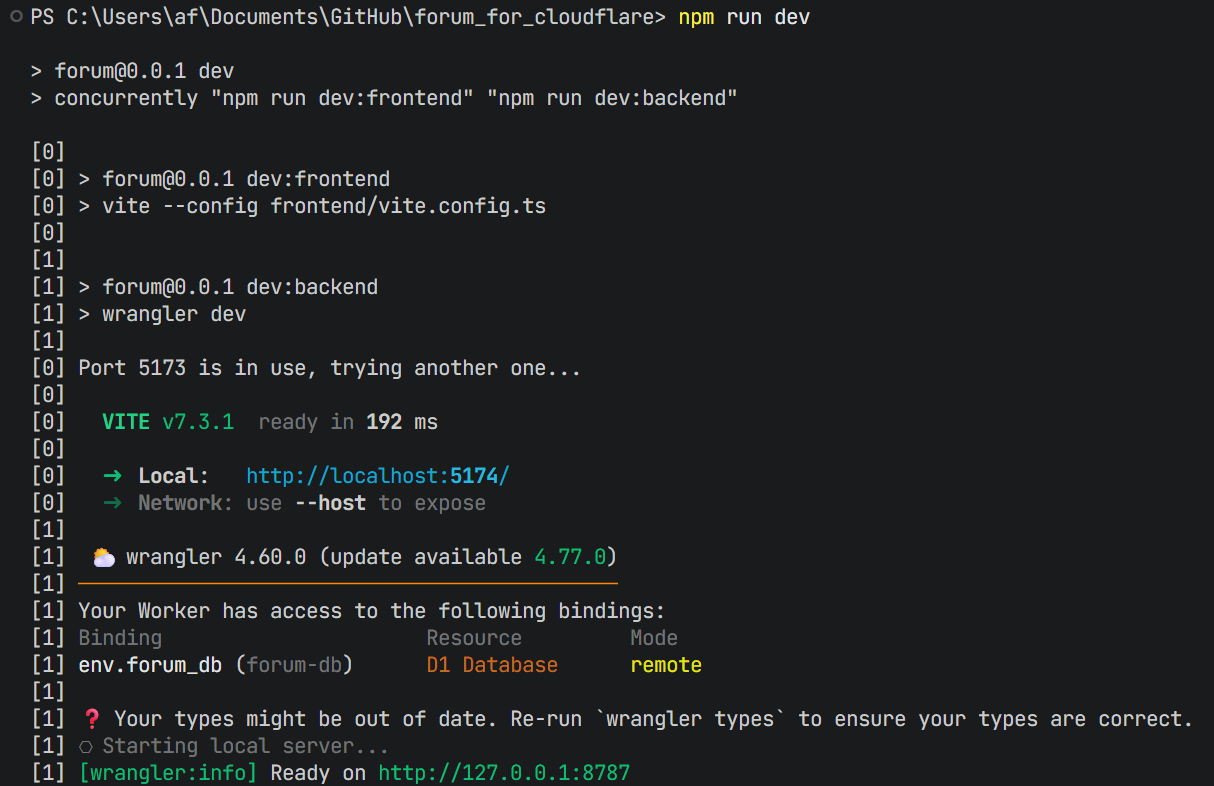Click the orange separator line under wrangler
Image resolution: width=1214 pixels, height=786 pixels.
pos(348,582)
